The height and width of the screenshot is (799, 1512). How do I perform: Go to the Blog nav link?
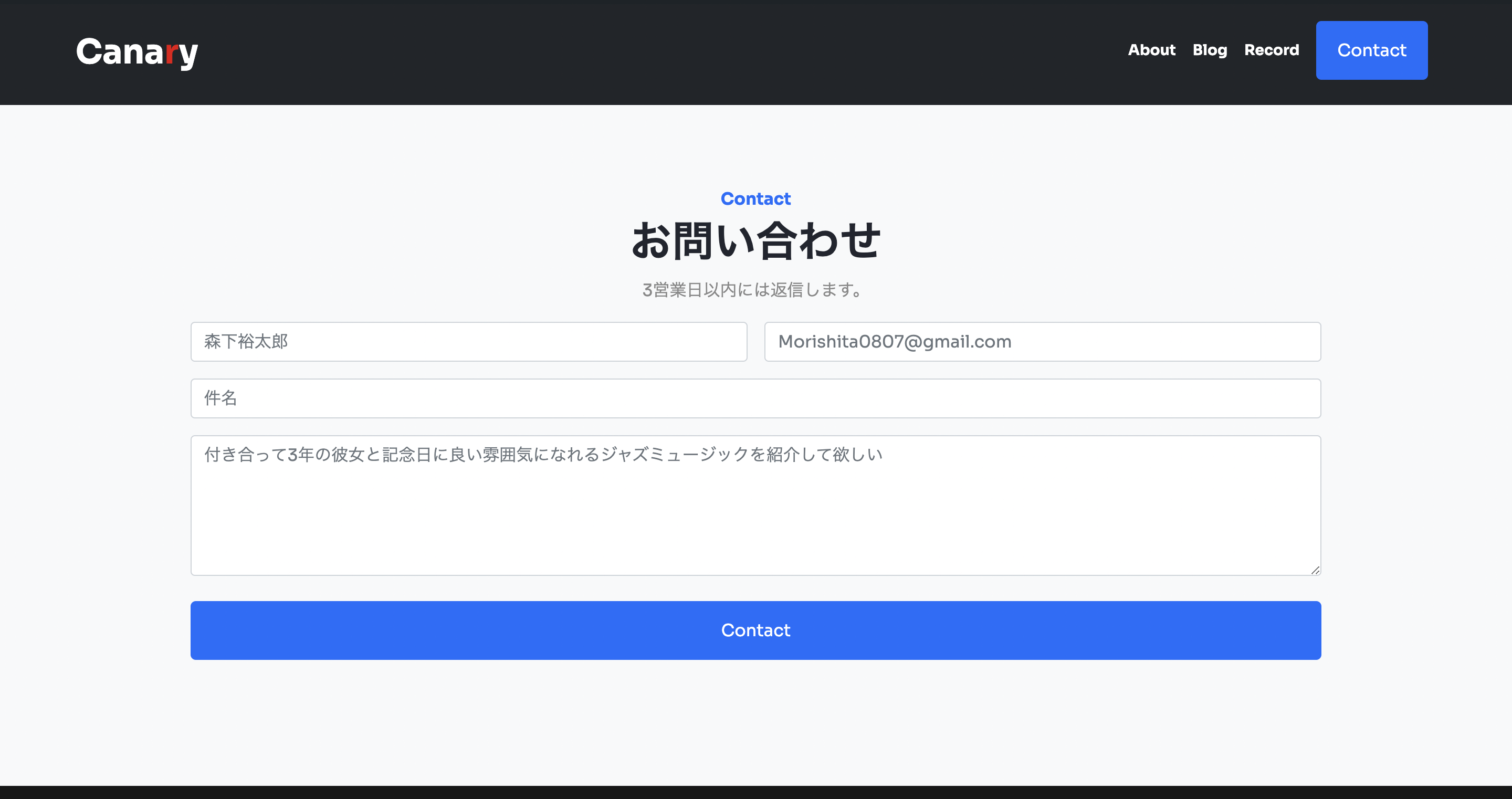1210,50
